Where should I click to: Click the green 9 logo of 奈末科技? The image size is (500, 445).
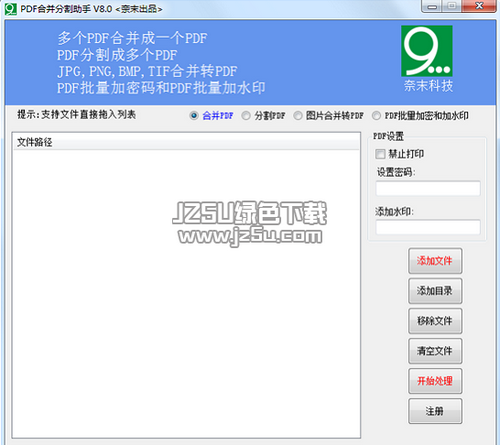(427, 51)
